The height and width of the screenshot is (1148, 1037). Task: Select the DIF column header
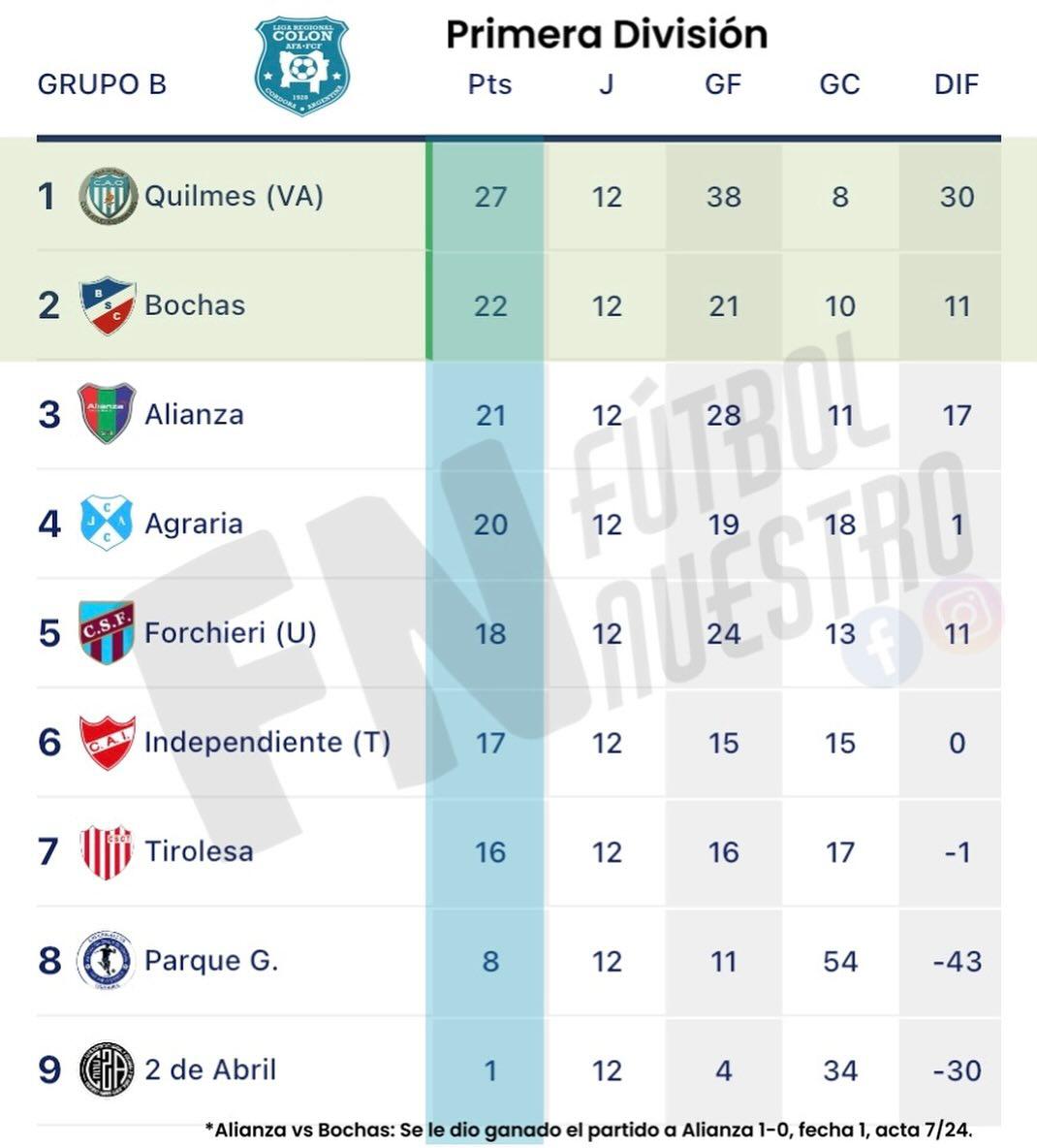coord(957,84)
